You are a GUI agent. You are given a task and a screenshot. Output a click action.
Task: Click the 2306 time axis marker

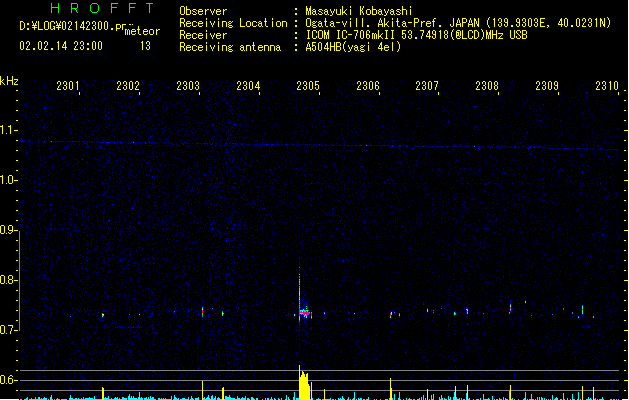pyautogui.click(x=368, y=86)
